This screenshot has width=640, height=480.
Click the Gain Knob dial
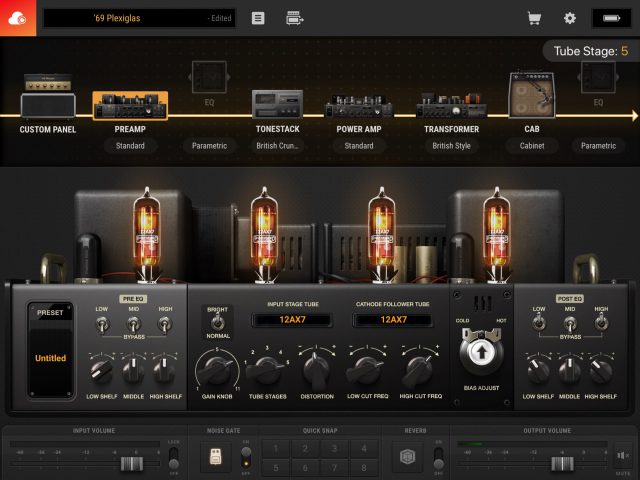point(217,371)
